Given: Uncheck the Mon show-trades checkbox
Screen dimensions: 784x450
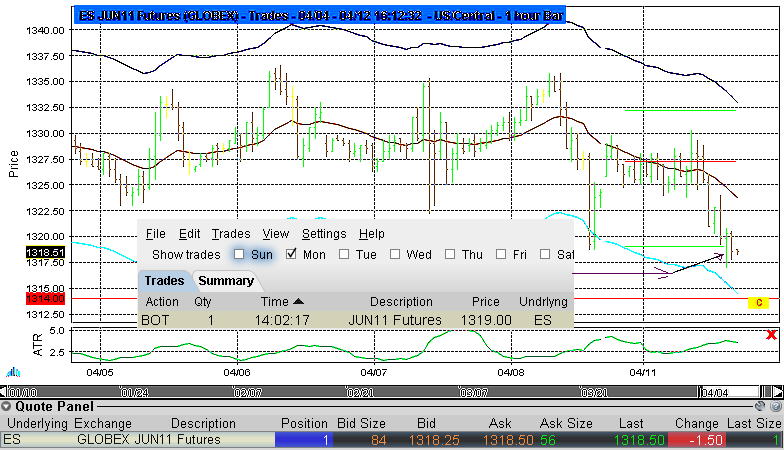Looking at the screenshot, I should 291,254.
